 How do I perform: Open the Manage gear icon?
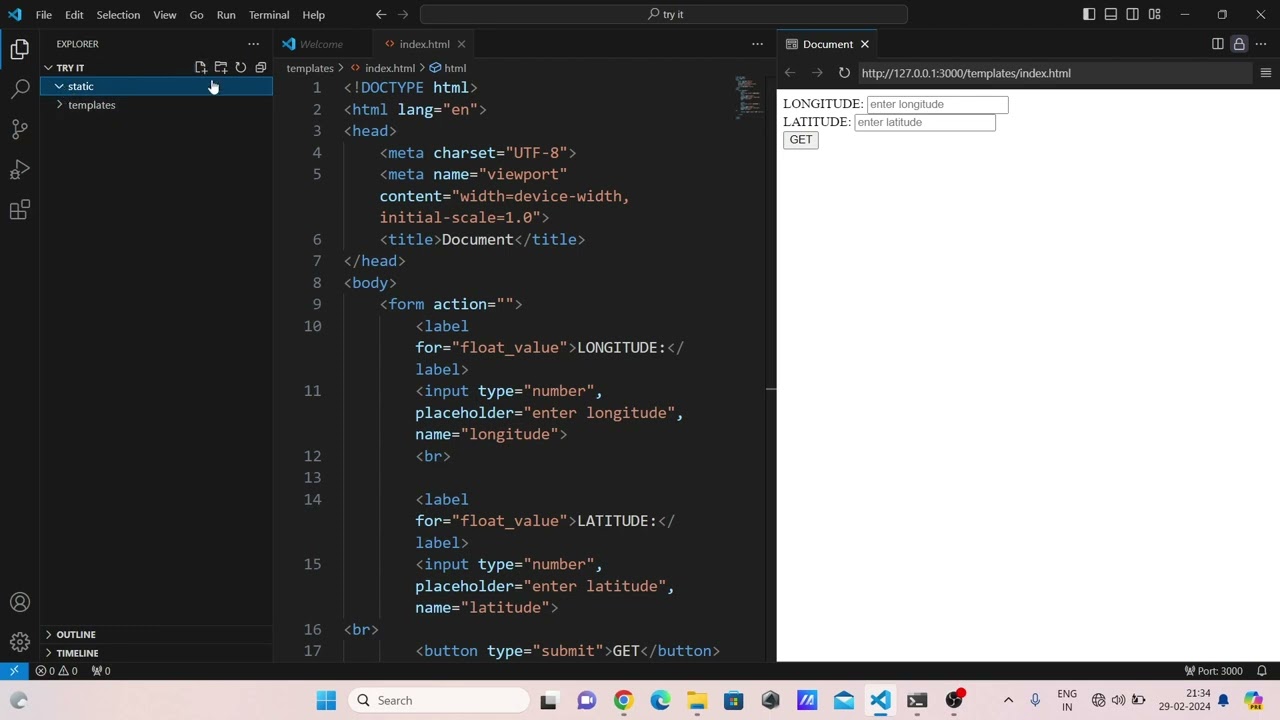coord(20,642)
